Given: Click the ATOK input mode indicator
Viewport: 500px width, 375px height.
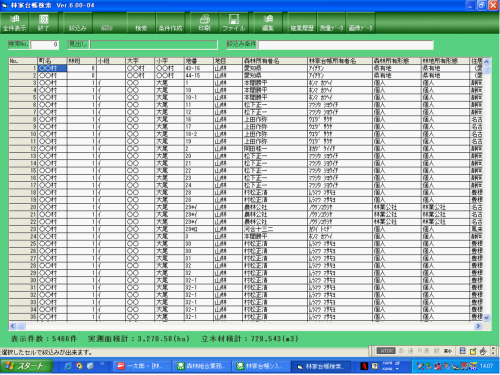Looking at the screenshot, I should (x=386, y=351).
